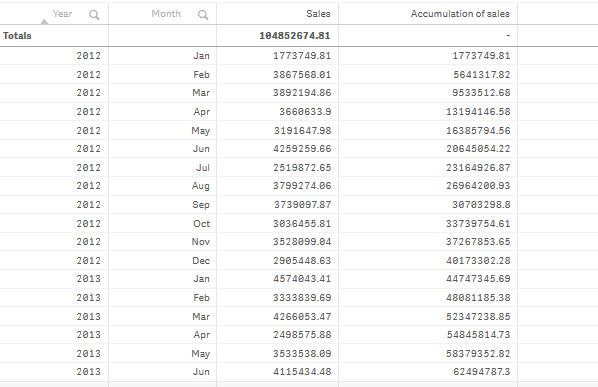Select sales cell 3036455.81

coord(302,223)
